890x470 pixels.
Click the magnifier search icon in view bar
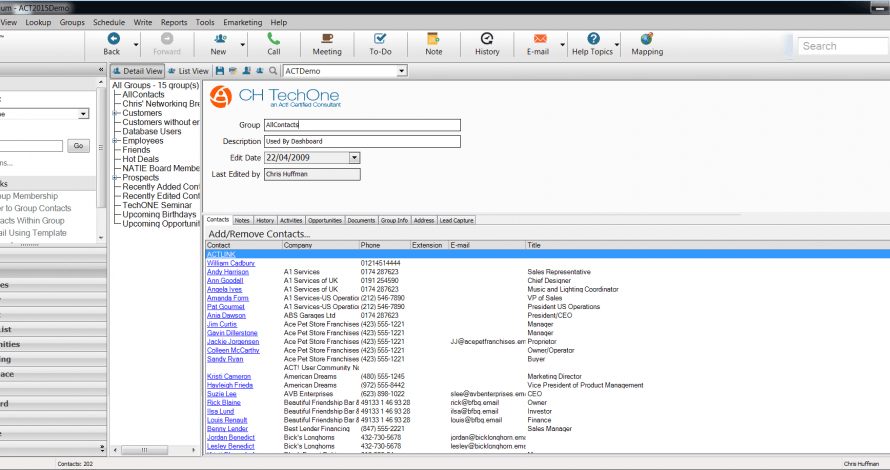click(273, 71)
